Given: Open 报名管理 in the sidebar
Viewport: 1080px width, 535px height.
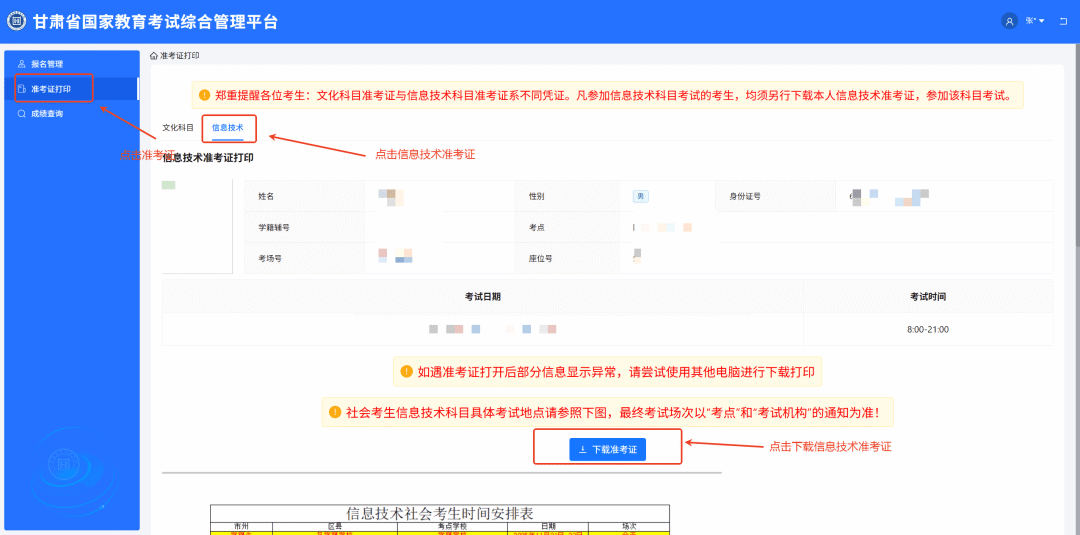Looking at the screenshot, I should [x=46, y=64].
